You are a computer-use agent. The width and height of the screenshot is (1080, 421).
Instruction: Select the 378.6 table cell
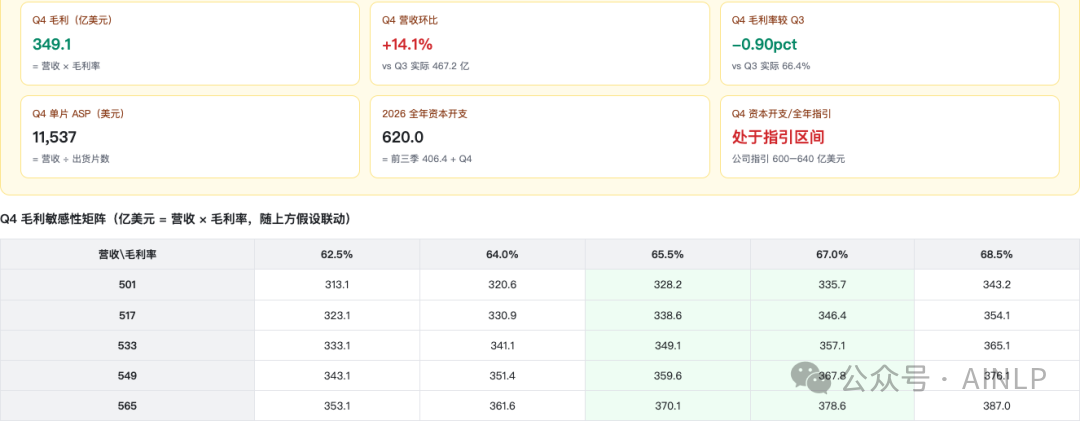click(832, 406)
